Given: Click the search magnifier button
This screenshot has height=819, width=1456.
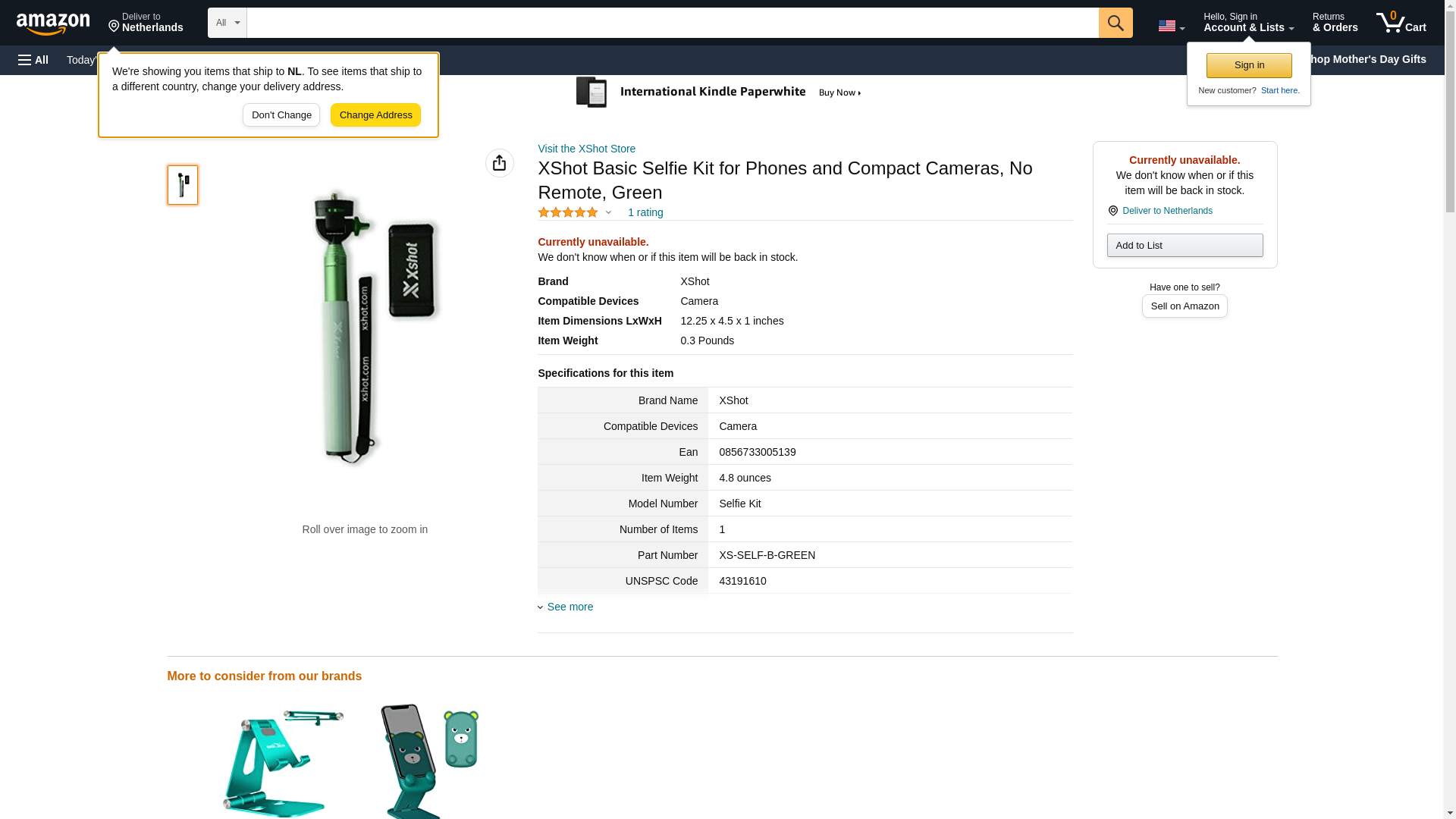Looking at the screenshot, I should click(1115, 23).
